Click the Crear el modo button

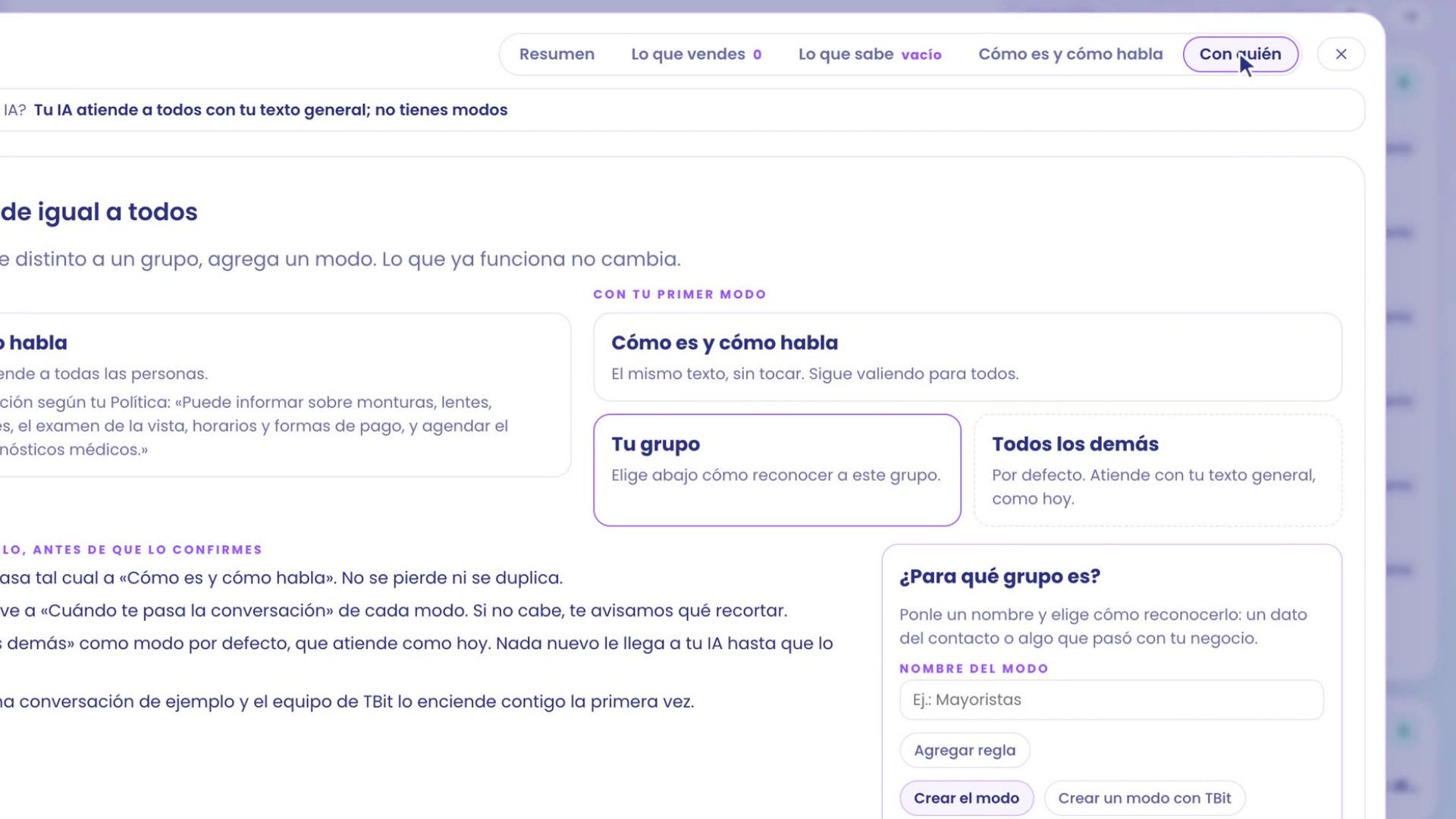pyautogui.click(x=966, y=798)
